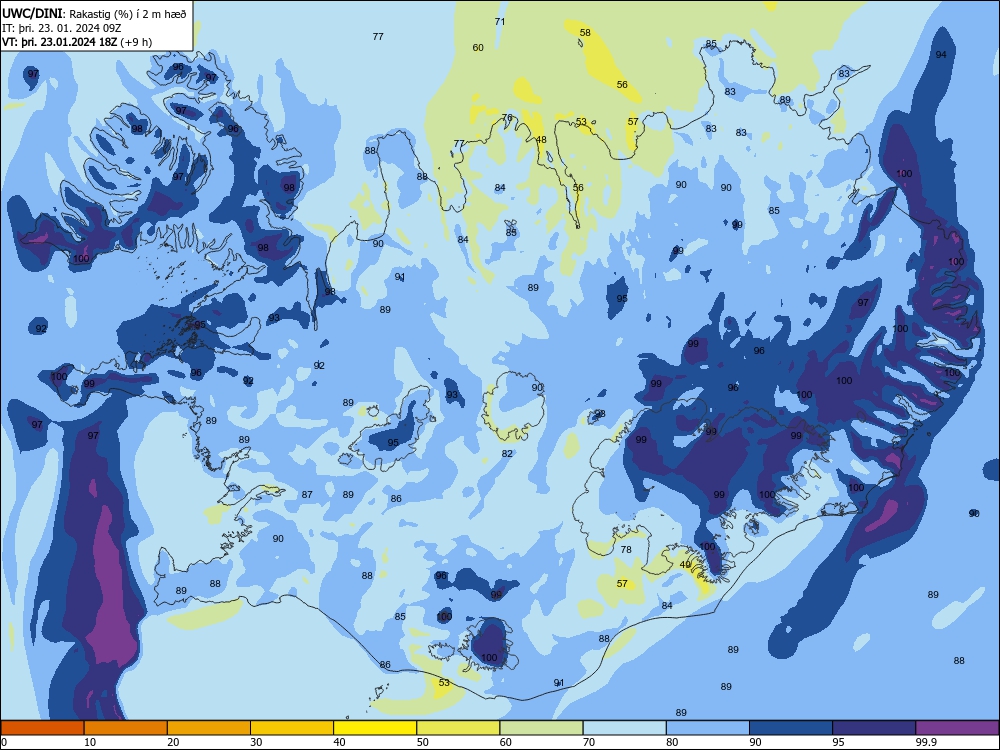
Task: Click the humidity value '87' on the map
Action: click(x=307, y=494)
